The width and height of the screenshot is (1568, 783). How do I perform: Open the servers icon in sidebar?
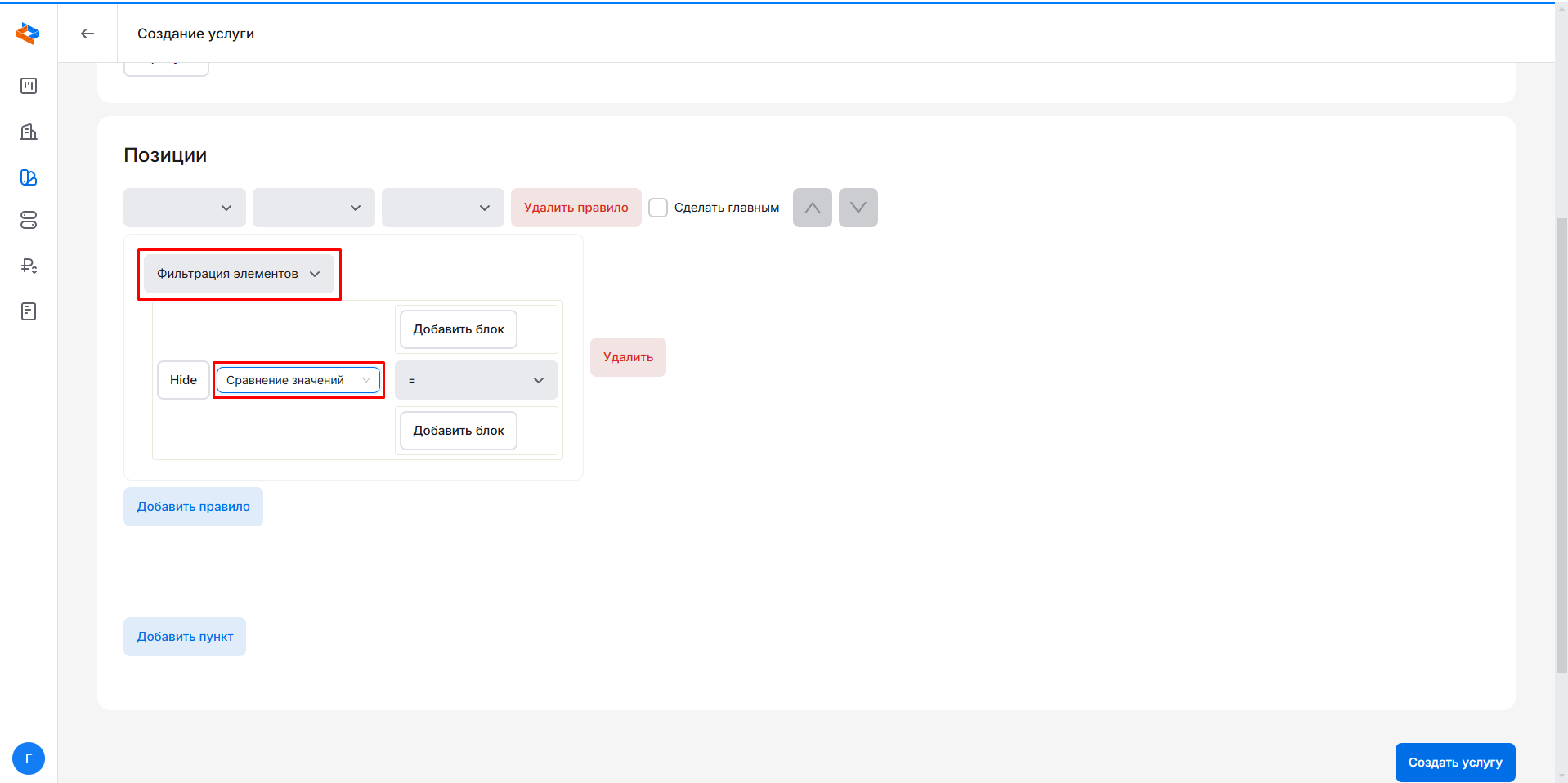coord(29,220)
